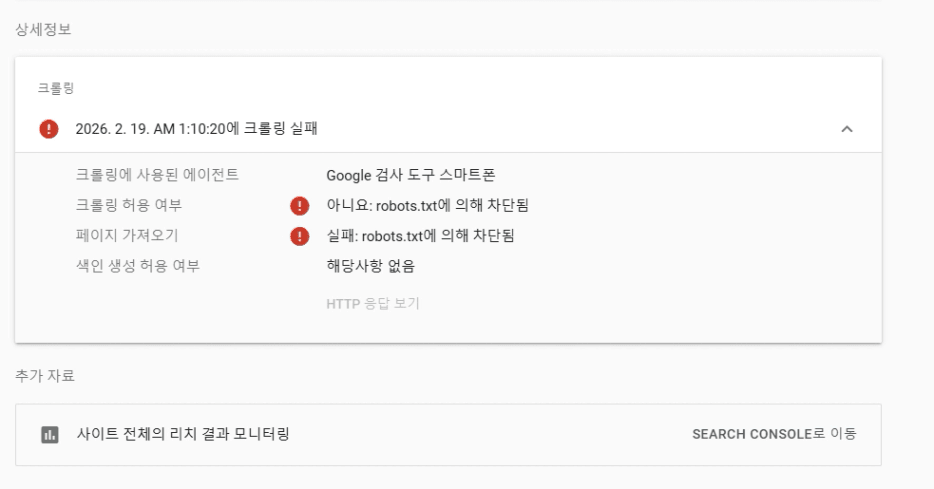Click SEARCH CONSOLE로 이동 link
This screenshot has height=489, width=934.
coord(773,435)
